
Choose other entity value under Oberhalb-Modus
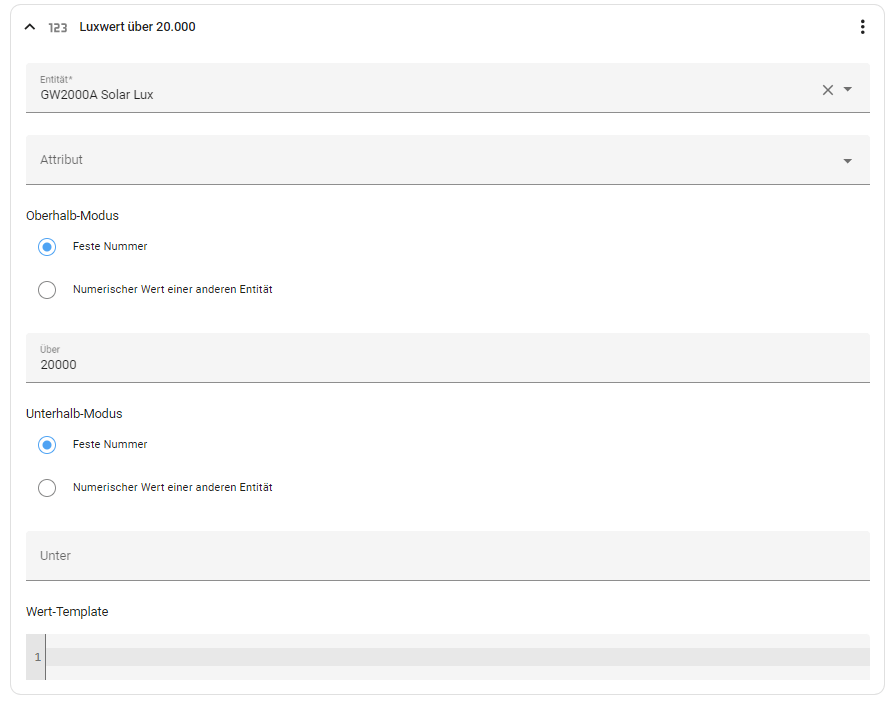pyautogui.click(x=47, y=290)
